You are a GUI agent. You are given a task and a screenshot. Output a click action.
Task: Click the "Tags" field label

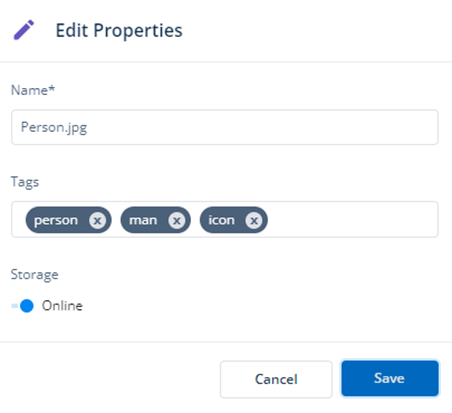tap(25, 182)
